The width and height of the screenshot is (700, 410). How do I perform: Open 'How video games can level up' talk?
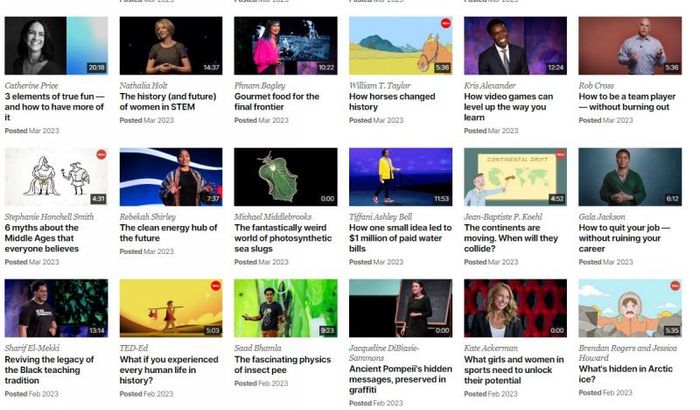click(508, 107)
